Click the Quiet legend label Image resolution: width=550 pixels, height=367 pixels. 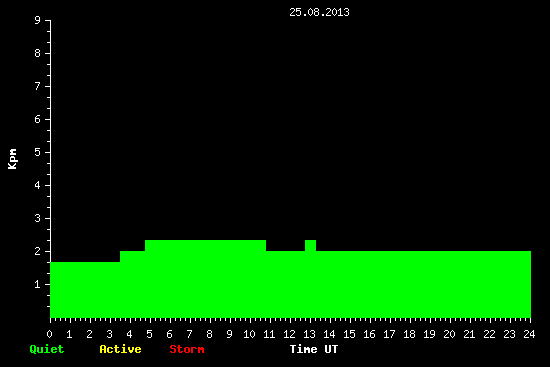click(47, 349)
